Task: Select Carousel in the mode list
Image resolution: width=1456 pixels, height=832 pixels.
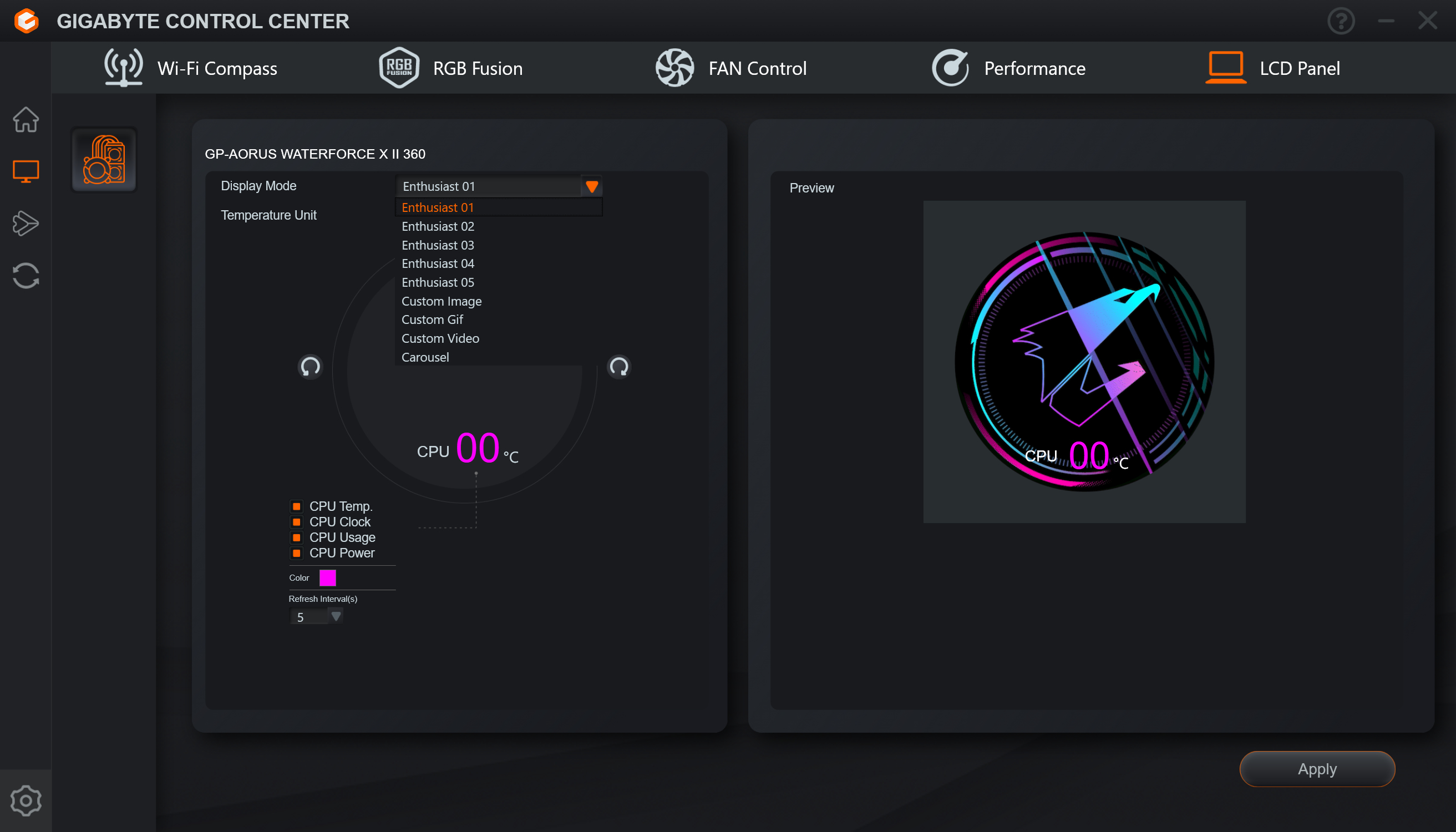Action: (x=425, y=357)
